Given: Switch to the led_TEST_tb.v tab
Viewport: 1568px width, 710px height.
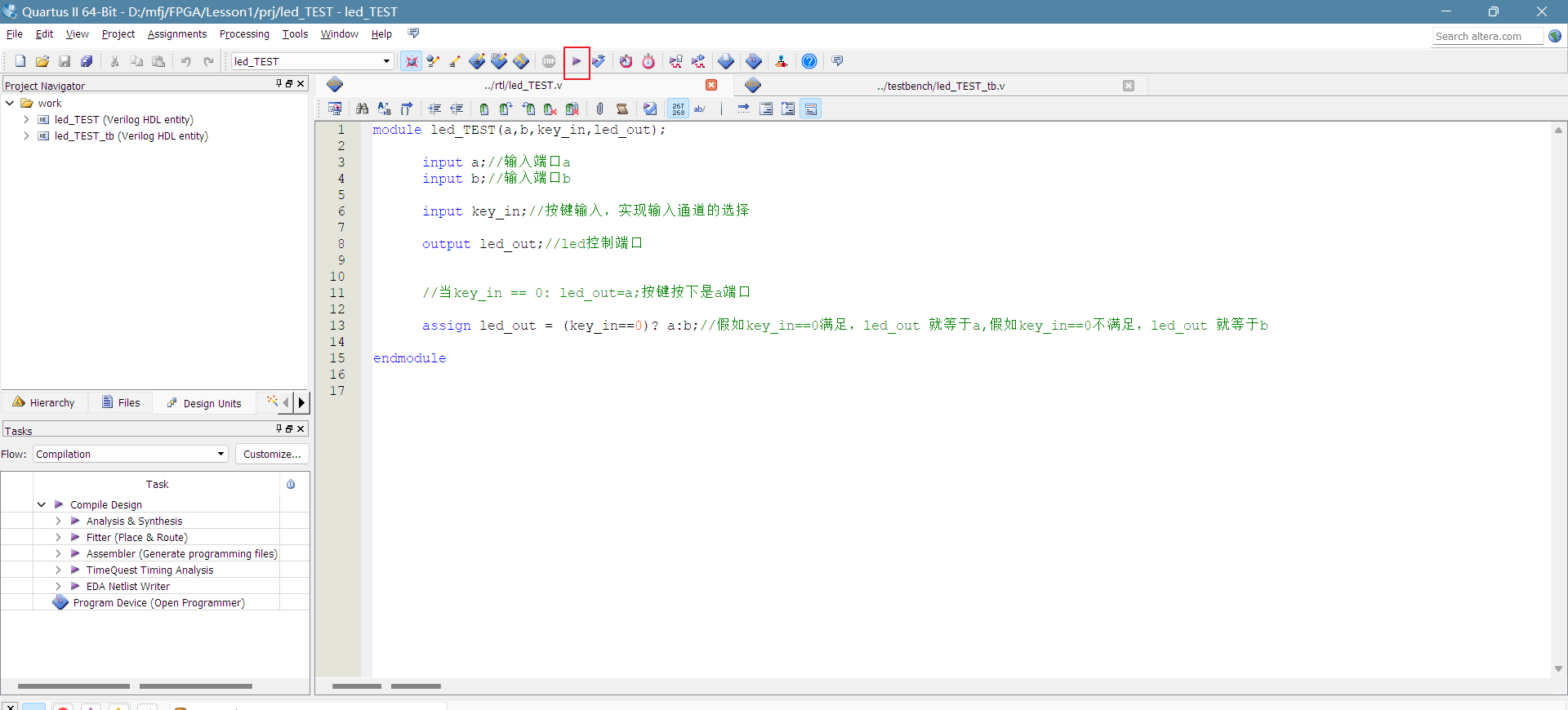Looking at the screenshot, I should click(x=941, y=86).
